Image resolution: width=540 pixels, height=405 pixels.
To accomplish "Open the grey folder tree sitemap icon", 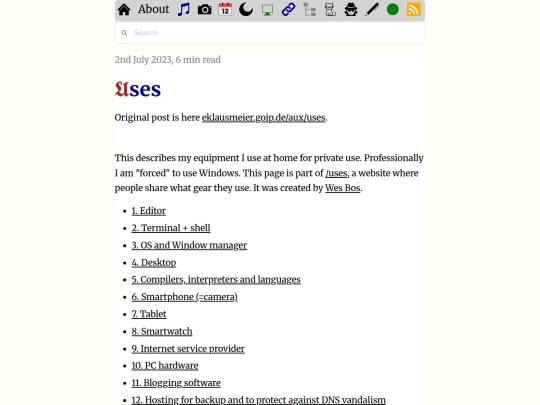I will tap(310, 10).
